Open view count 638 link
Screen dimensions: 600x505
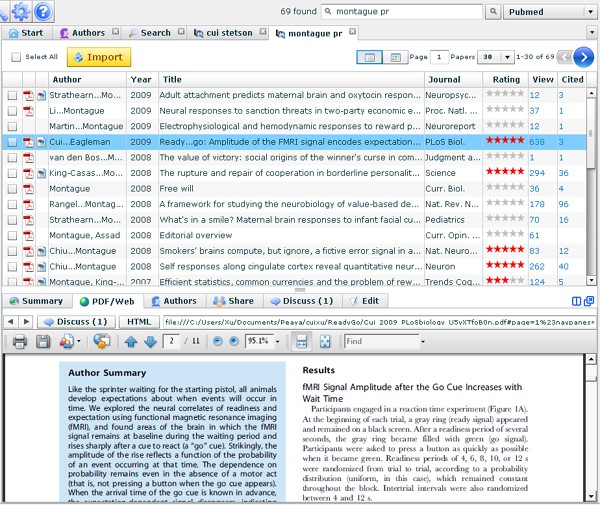537,142
